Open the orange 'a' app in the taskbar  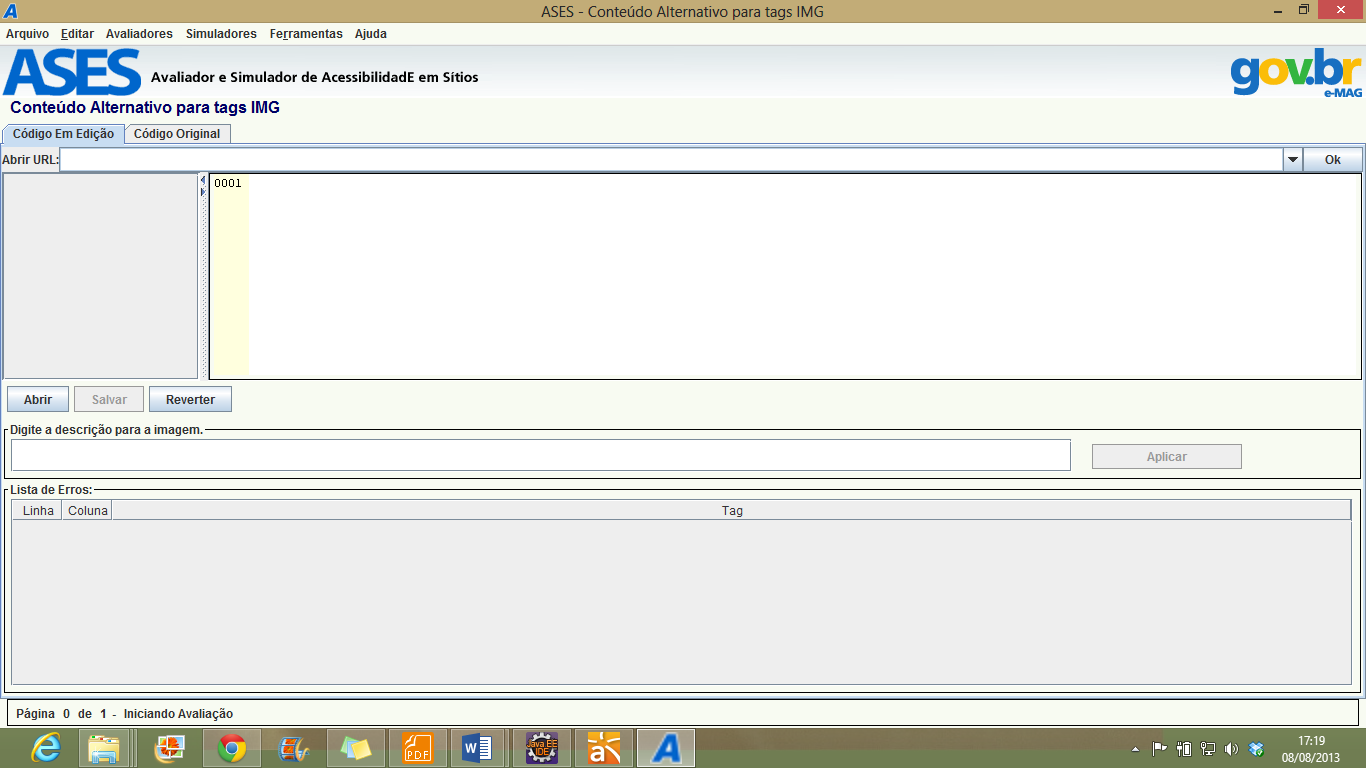(604, 748)
